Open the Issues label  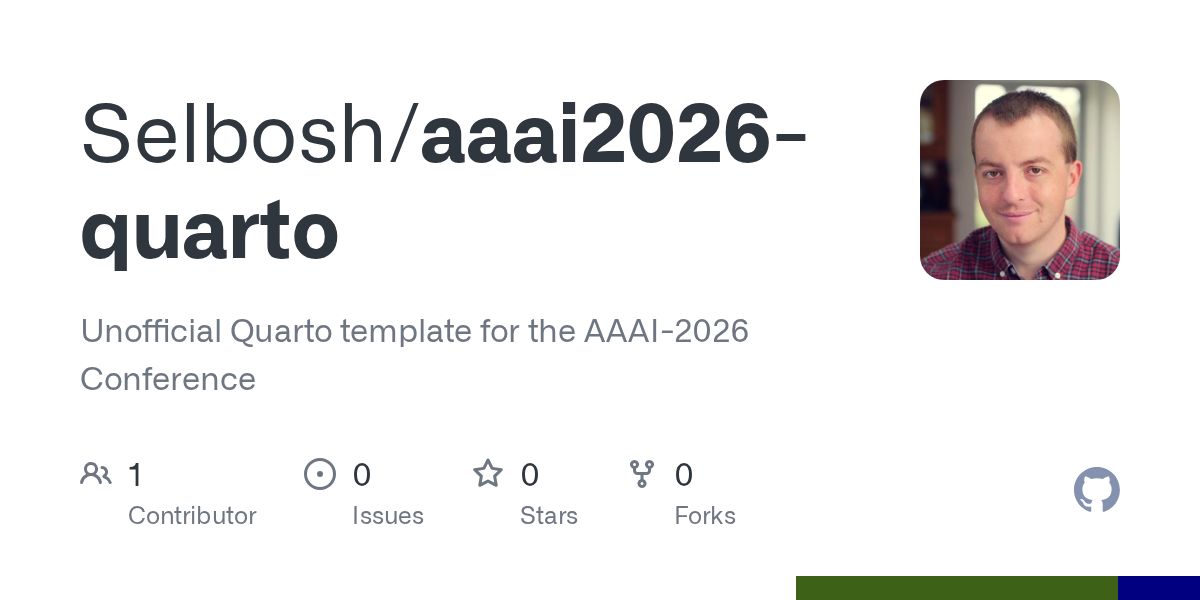[388, 516]
